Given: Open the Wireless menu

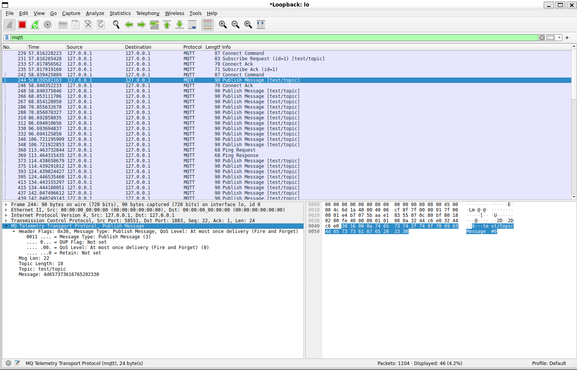Looking at the screenshot, I should pos(174,13).
